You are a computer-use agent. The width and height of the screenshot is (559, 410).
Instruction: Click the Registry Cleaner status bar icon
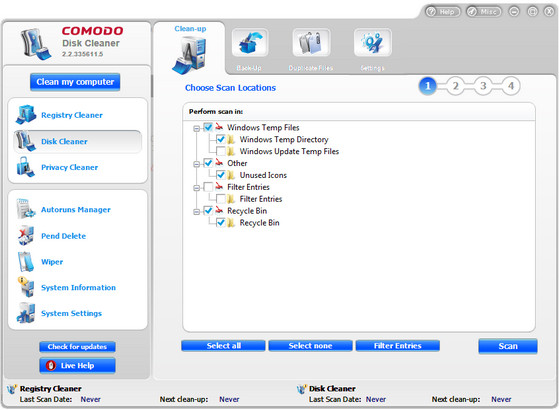(12, 389)
